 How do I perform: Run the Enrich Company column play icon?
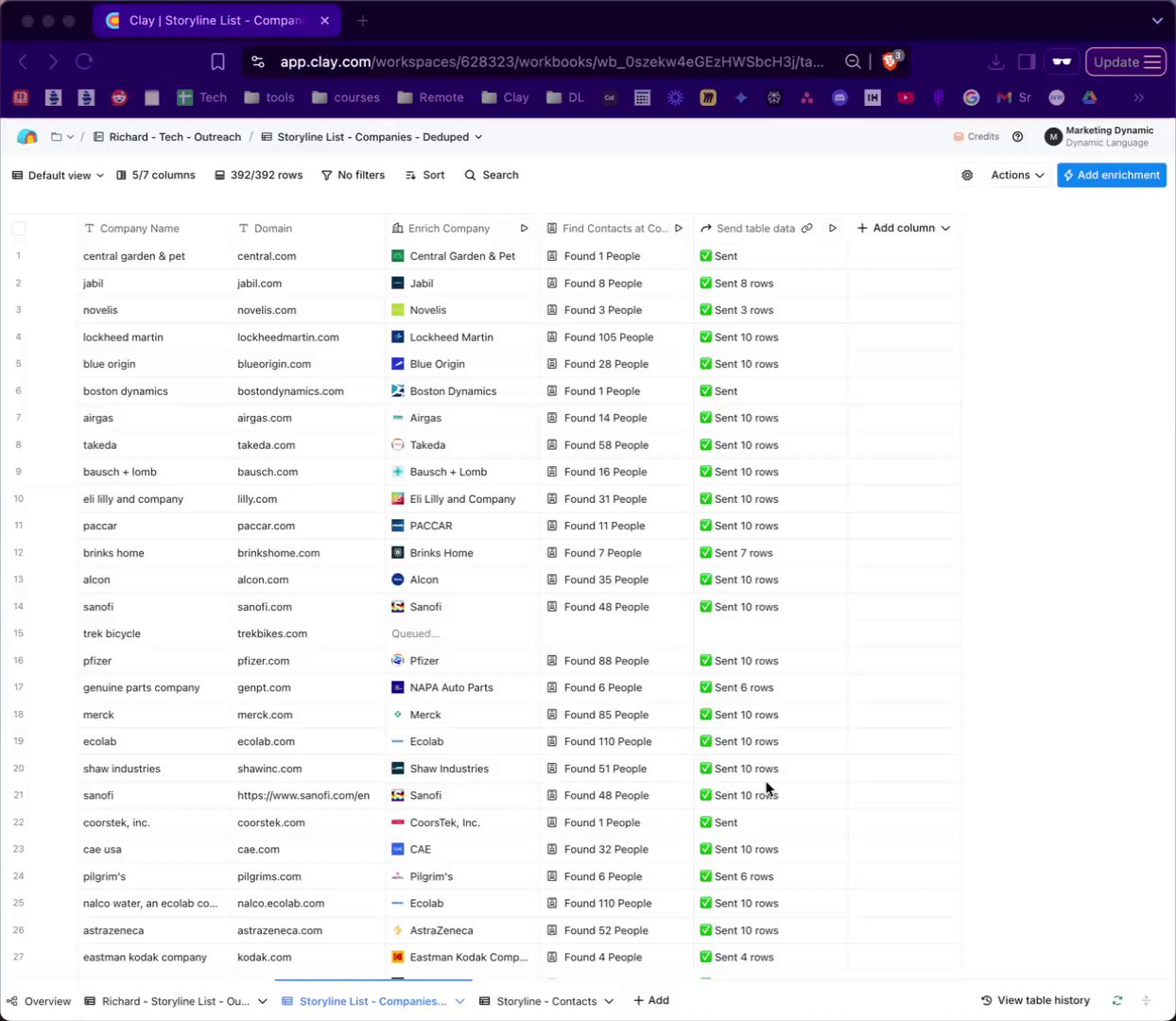click(524, 228)
